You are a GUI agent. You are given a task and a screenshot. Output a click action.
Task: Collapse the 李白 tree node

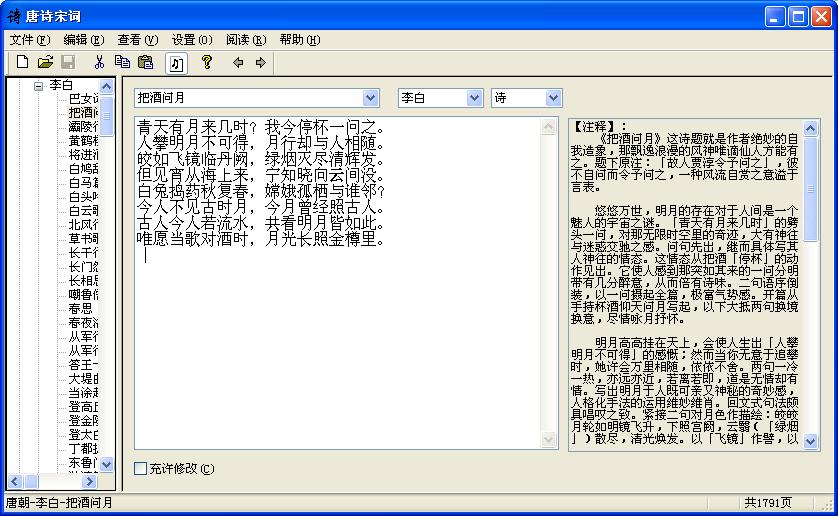coord(38,86)
